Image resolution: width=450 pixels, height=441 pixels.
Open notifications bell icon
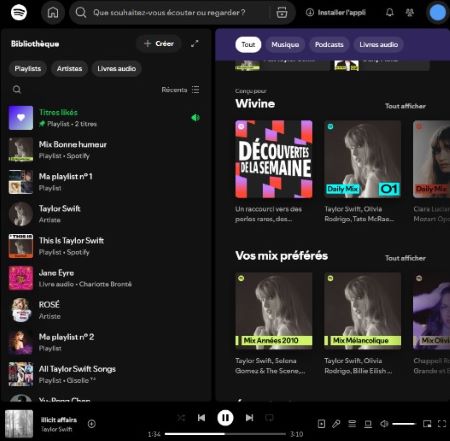click(390, 13)
